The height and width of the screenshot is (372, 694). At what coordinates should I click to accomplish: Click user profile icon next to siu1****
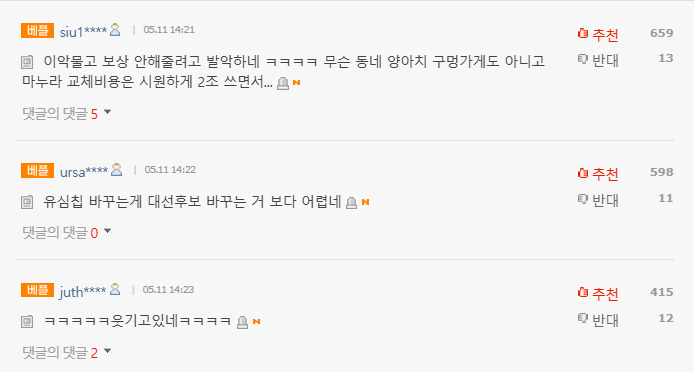point(115,30)
